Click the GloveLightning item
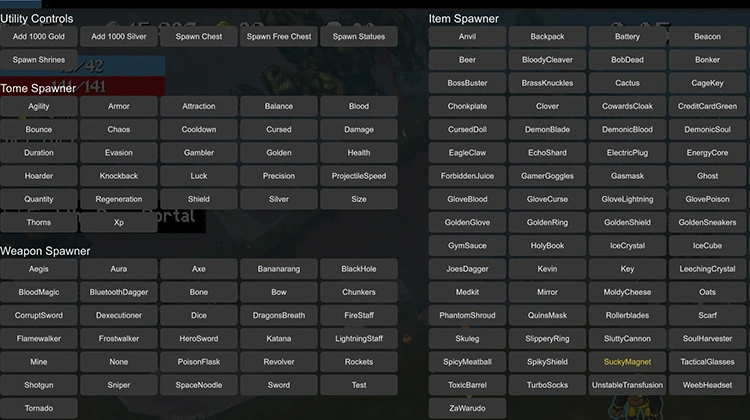The height and width of the screenshot is (420, 750). click(627, 199)
